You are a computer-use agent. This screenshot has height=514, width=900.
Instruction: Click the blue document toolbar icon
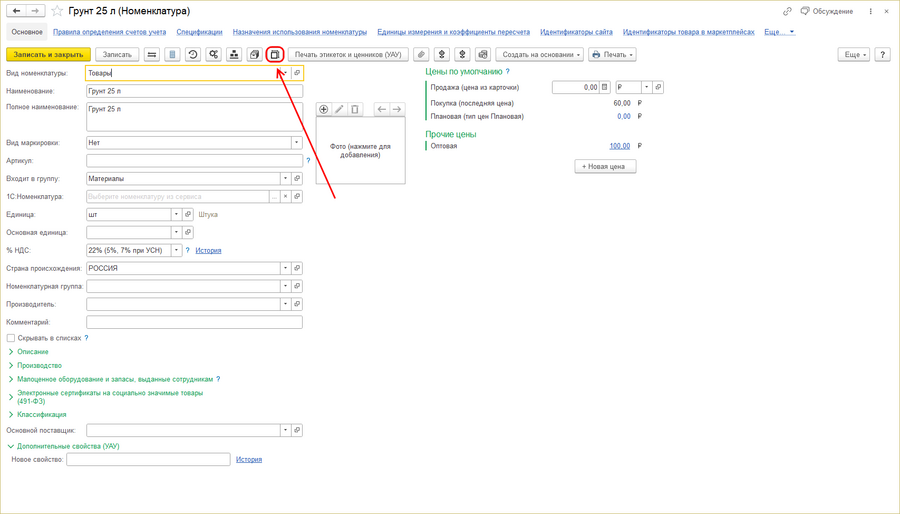[x=172, y=54]
